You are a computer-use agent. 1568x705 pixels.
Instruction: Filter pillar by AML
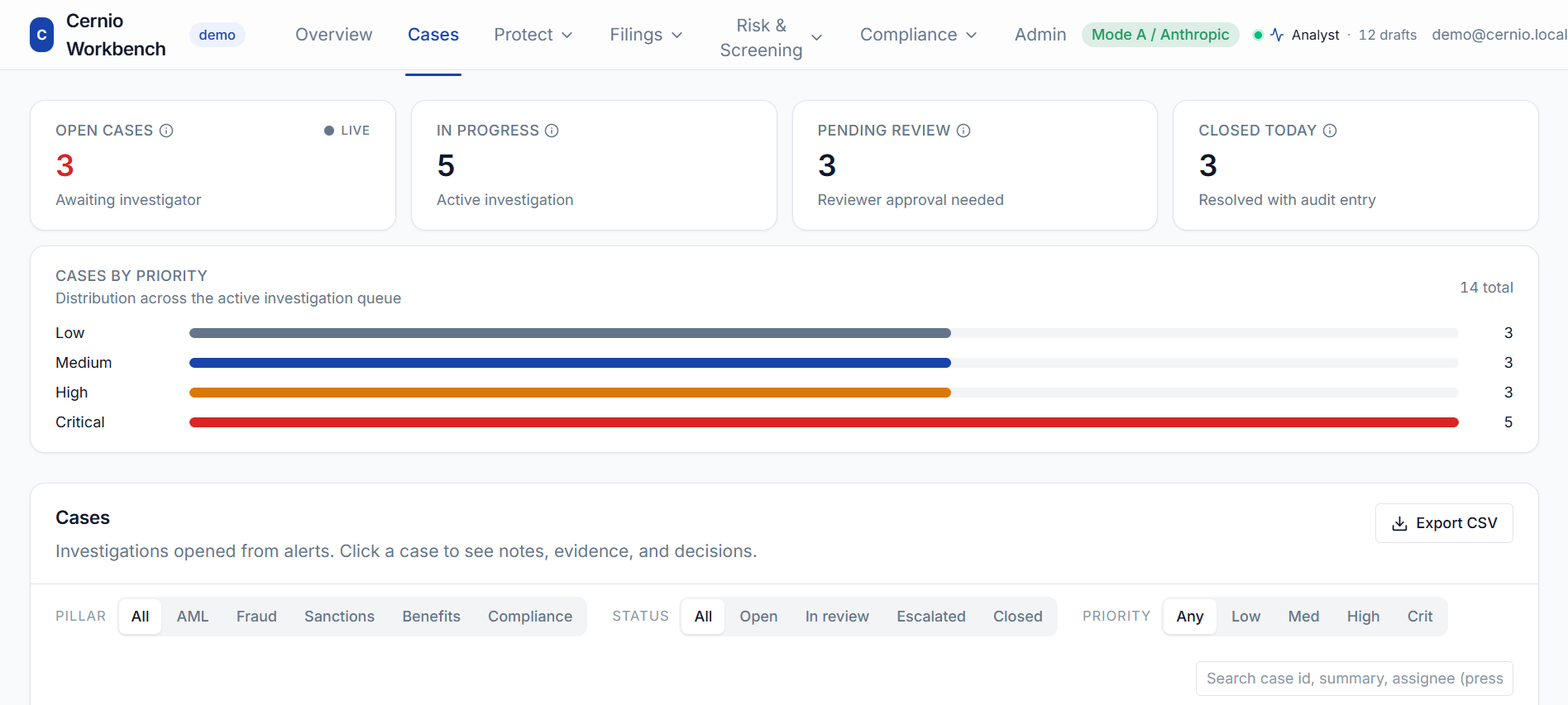pos(193,617)
